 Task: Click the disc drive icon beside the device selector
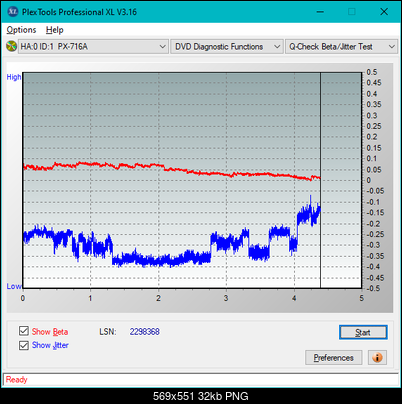click(11, 46)
